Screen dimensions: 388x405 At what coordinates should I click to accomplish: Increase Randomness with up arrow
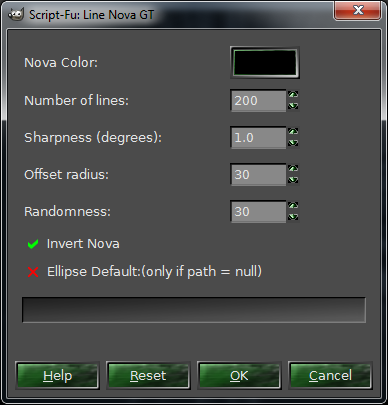click(293, 206)
